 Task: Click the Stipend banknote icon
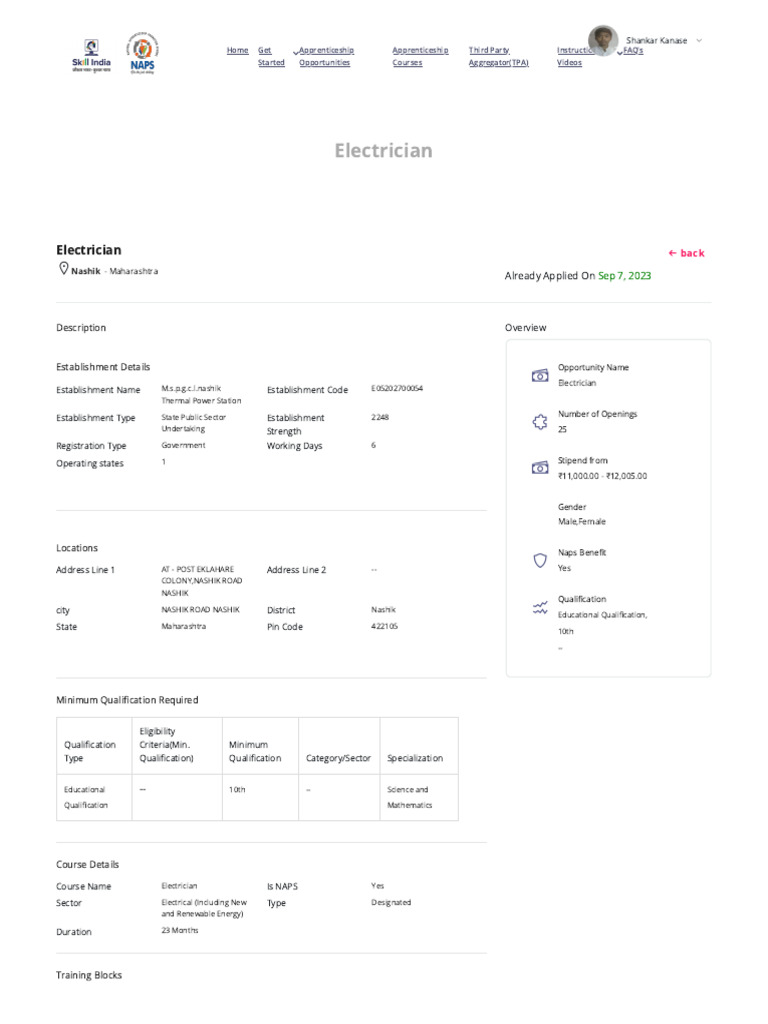(540, 468)
